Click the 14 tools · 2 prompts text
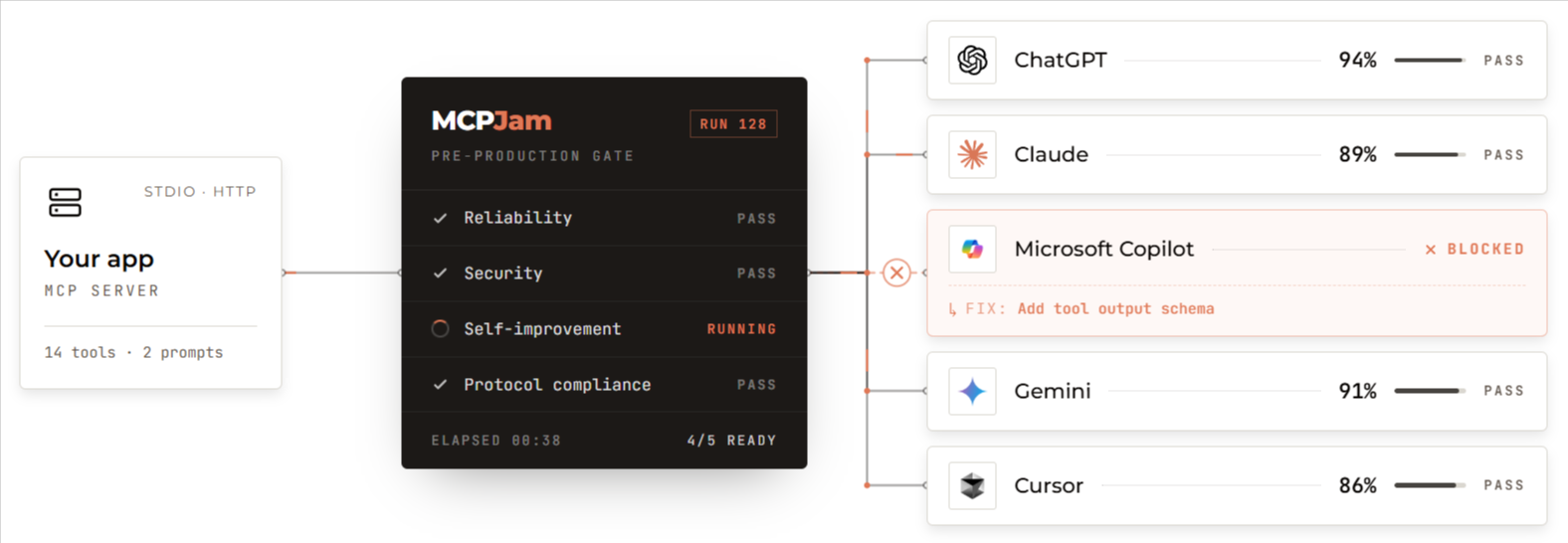This screenshot has height=543, width=1568. (x=133, y=353)
